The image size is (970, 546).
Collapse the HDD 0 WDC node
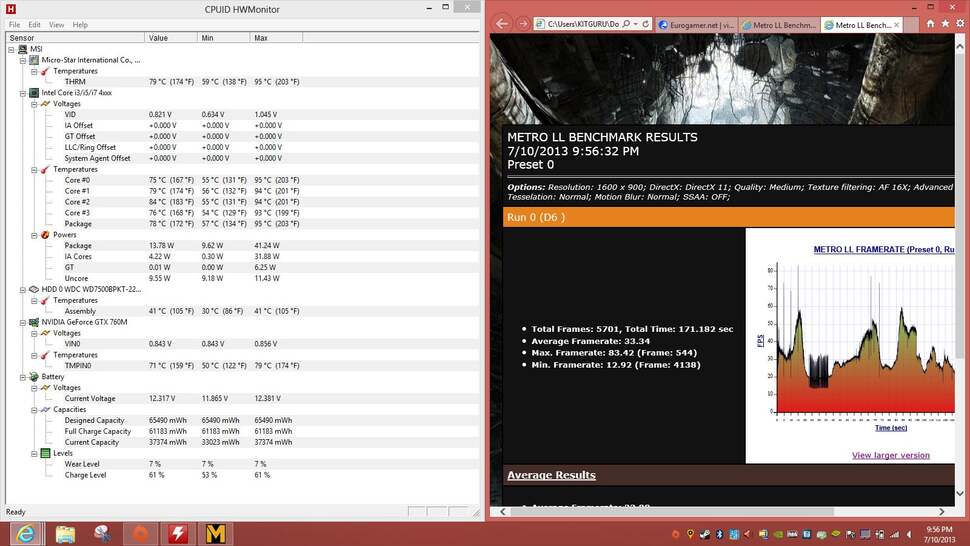[22, 289]
